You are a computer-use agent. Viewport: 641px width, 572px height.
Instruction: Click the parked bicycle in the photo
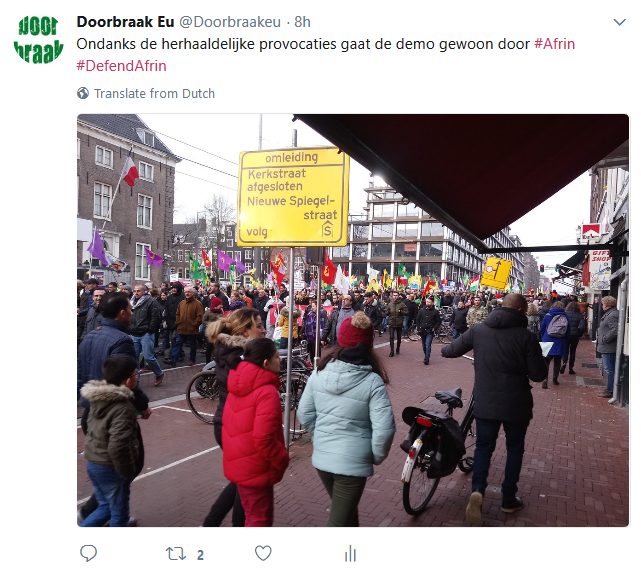437,448
